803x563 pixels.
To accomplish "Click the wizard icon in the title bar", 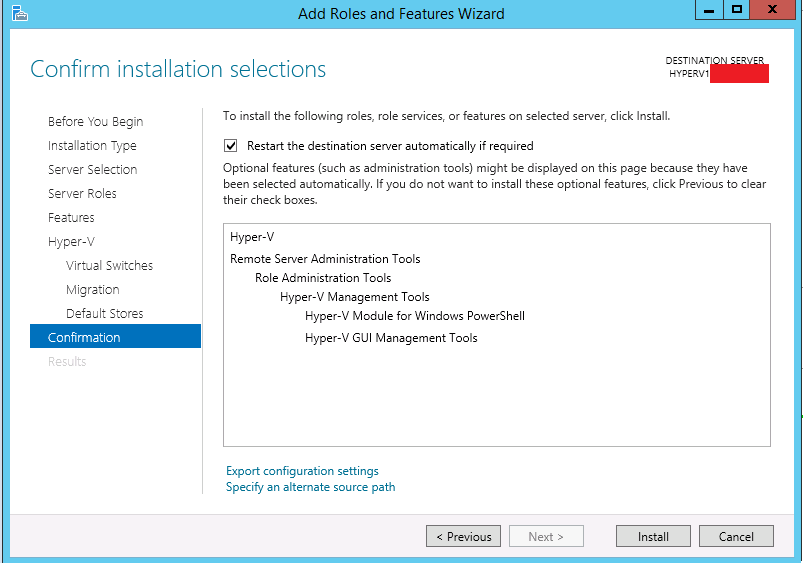I will [19, 13].
